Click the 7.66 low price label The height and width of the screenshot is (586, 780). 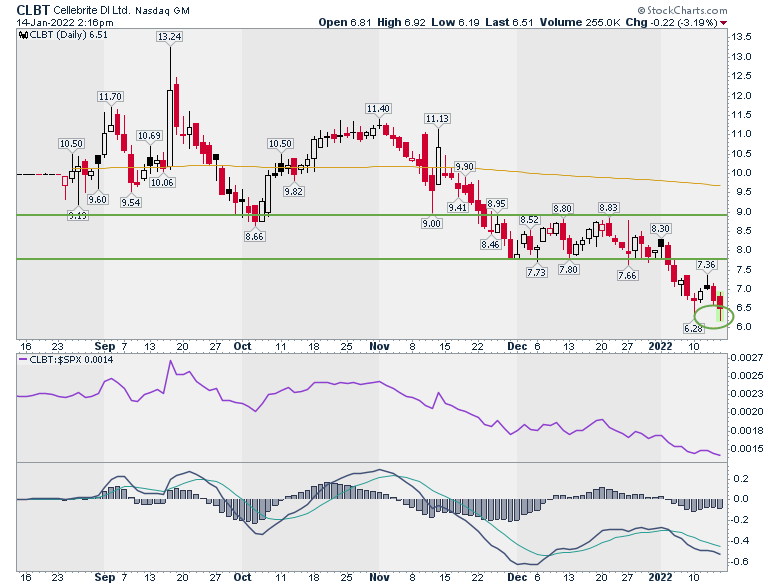tap(627, 276)
